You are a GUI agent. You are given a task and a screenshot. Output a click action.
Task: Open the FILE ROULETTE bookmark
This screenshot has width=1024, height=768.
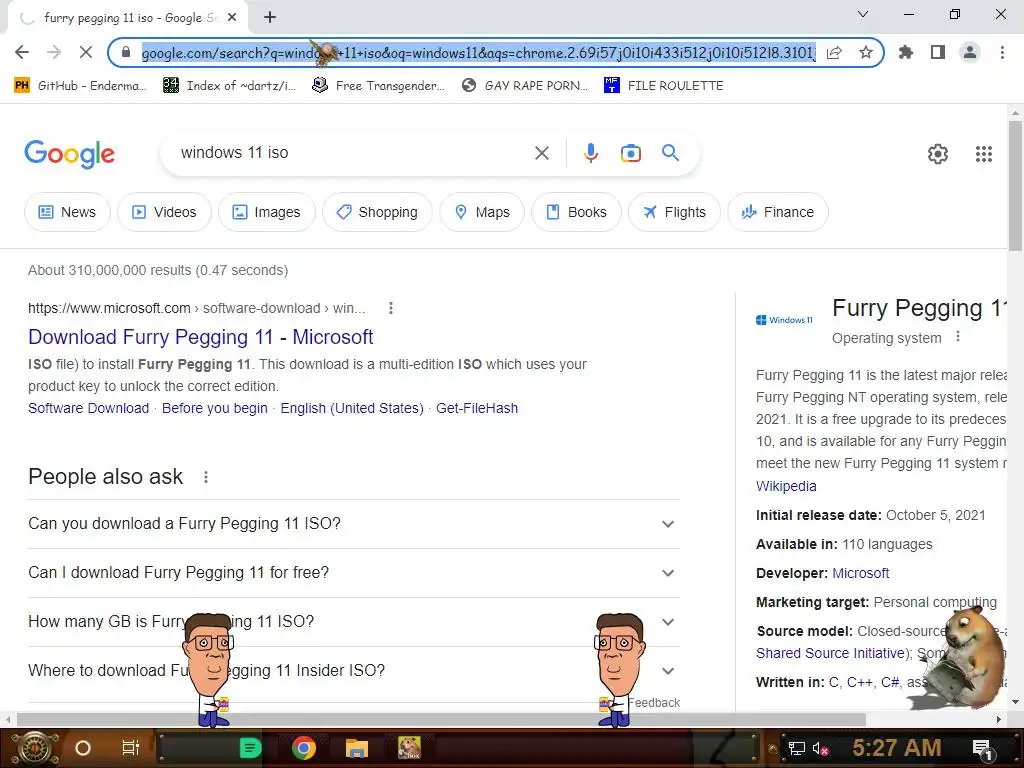coord(664,86)
